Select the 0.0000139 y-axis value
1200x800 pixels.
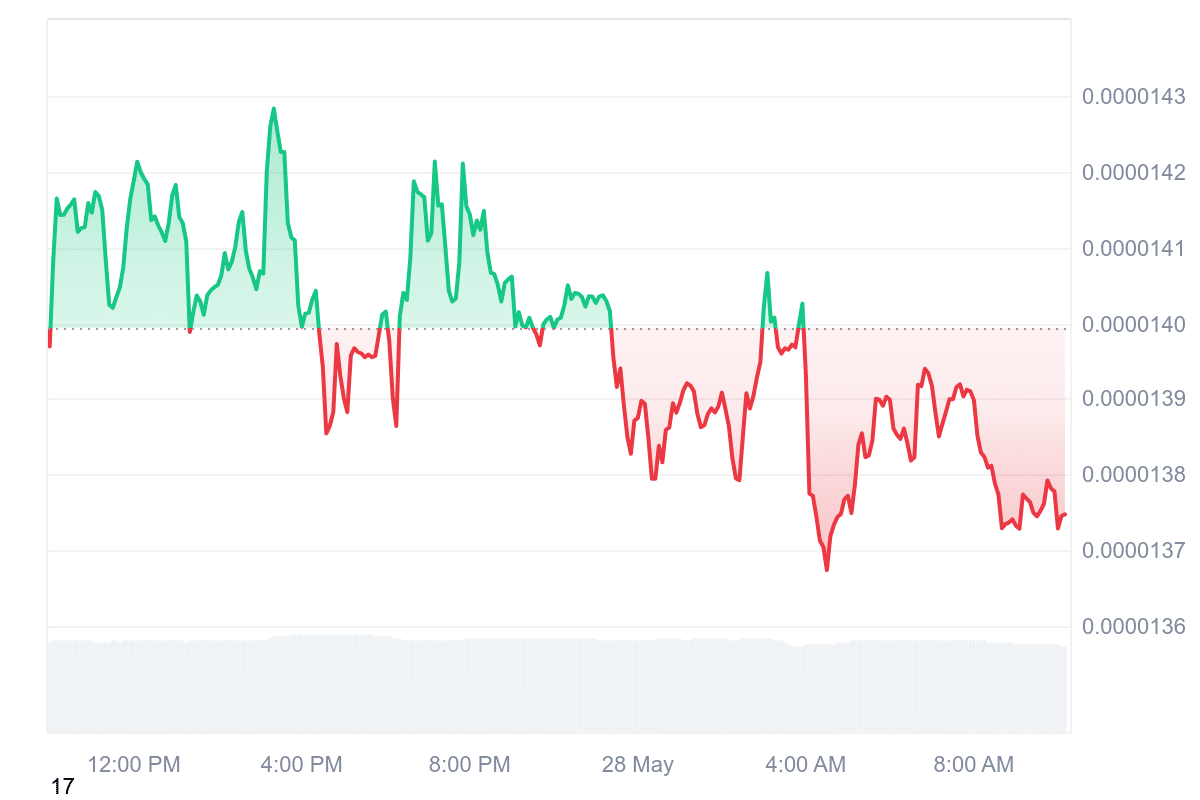(1133, 399)
